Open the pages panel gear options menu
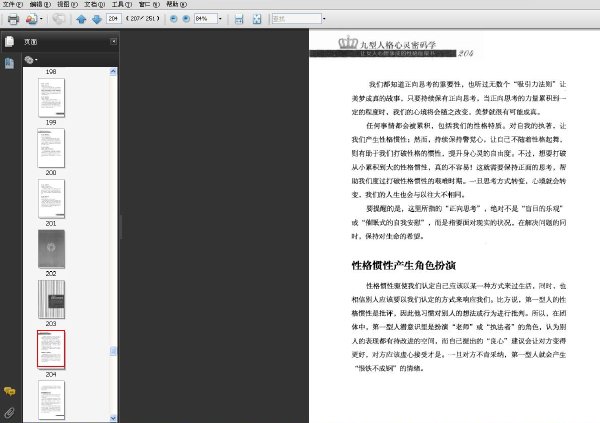The image size is (600, 423). 31,60
